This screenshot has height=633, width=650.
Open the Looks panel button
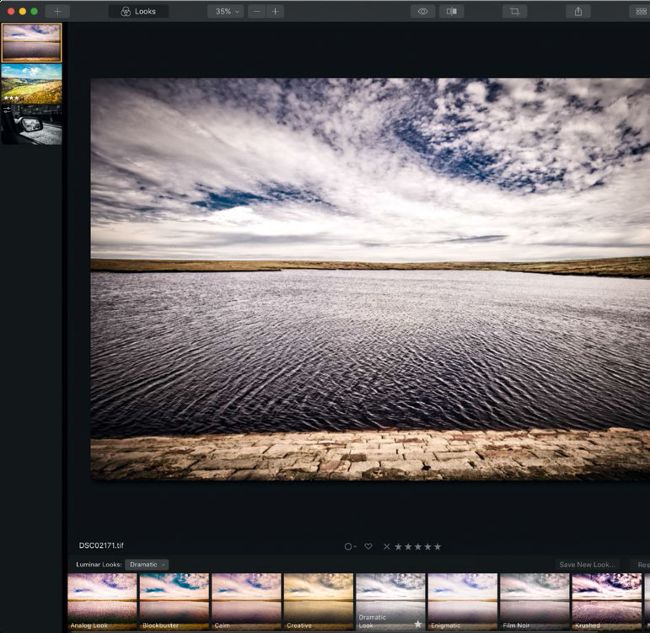pyautogui.click(x=138, y=11)
